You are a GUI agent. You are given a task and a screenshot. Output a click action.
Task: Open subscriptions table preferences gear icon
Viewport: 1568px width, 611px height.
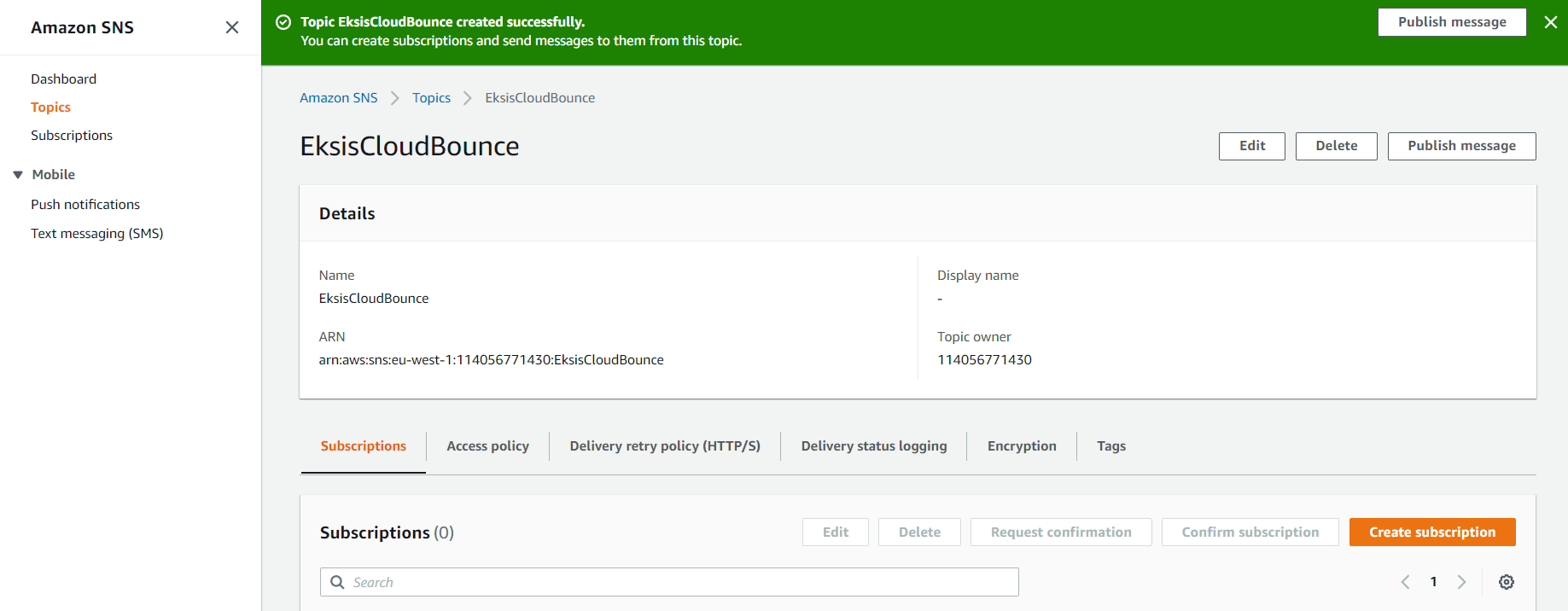[x=1507, y=582]
